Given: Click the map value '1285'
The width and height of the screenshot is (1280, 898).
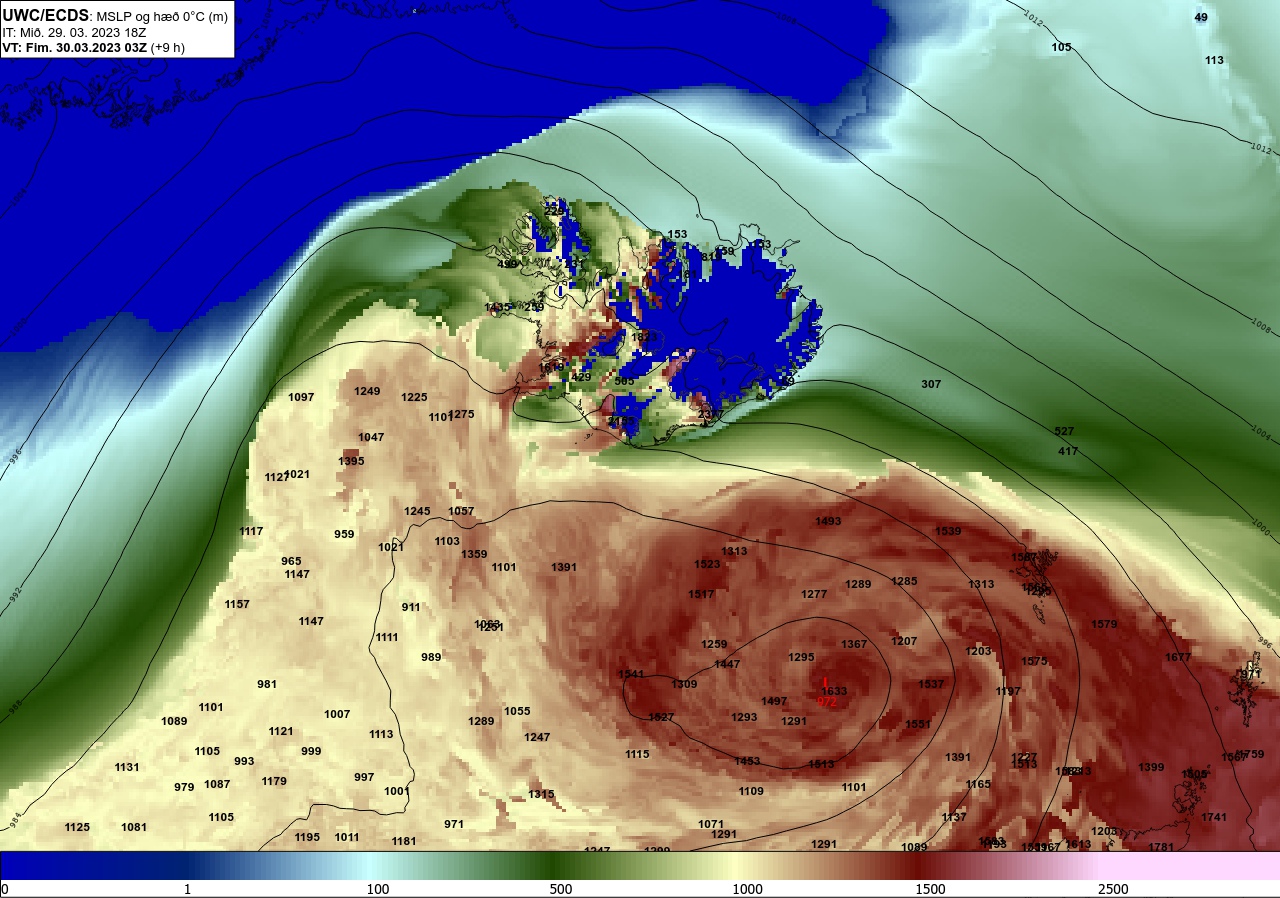Looking at the screenshot, I should [904, 581].
